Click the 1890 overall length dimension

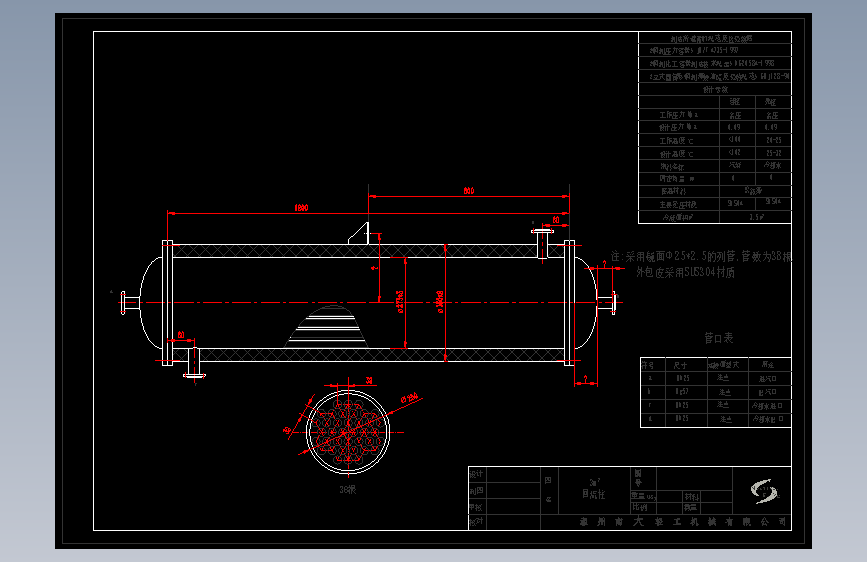coord(301,208)
